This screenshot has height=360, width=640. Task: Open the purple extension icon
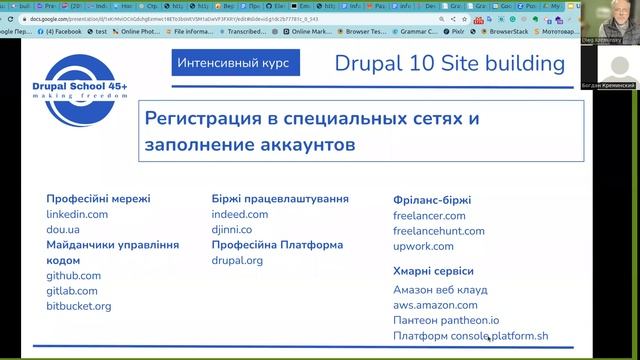559,20
